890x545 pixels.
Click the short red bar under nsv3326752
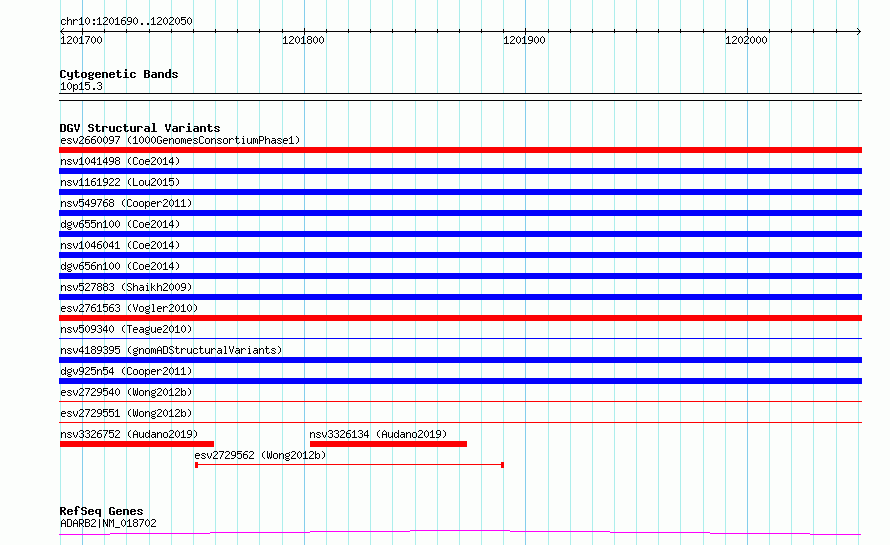point(137,444)
